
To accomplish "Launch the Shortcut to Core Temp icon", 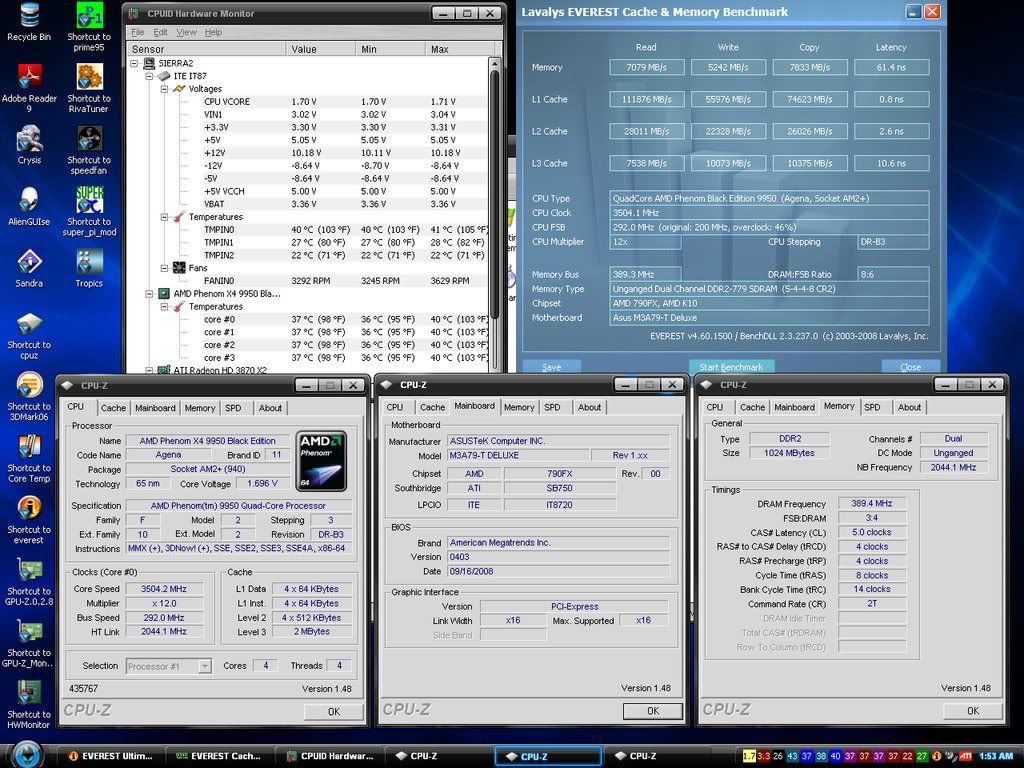I will click(29, 458).
